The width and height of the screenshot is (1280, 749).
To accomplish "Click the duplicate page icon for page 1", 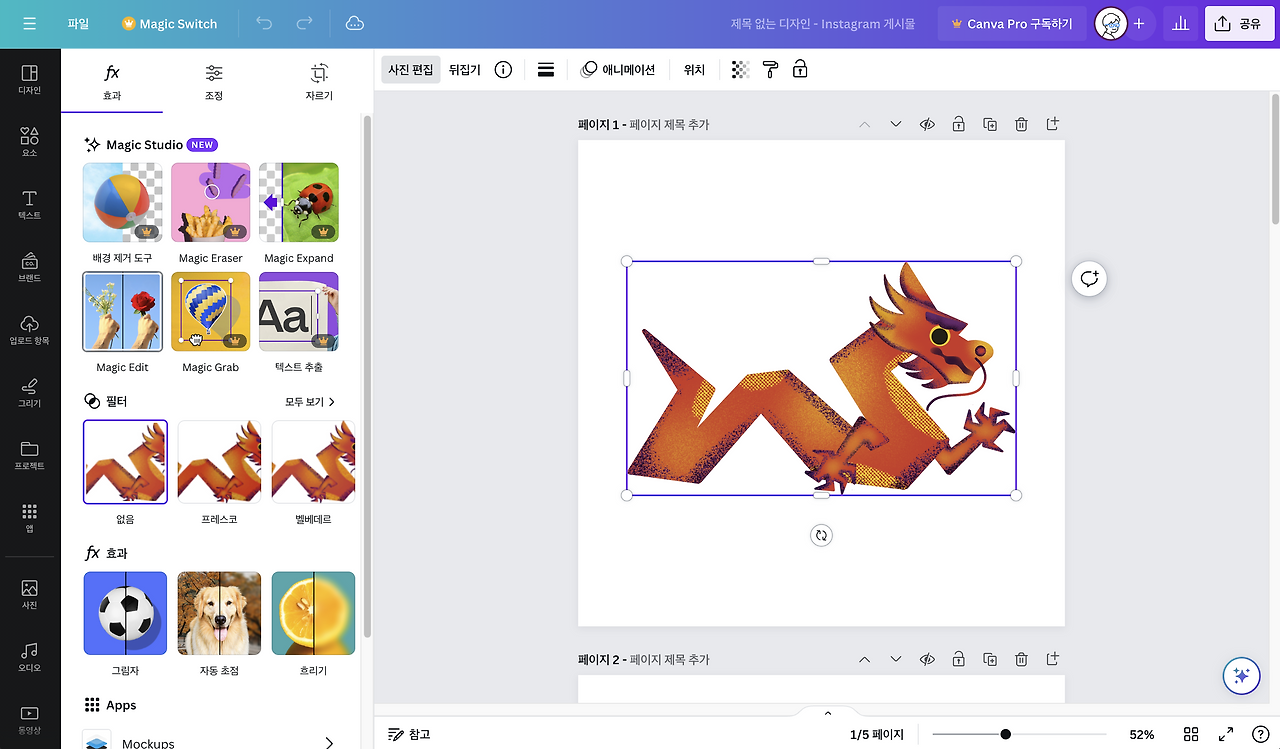I will [x=990, y=124].
